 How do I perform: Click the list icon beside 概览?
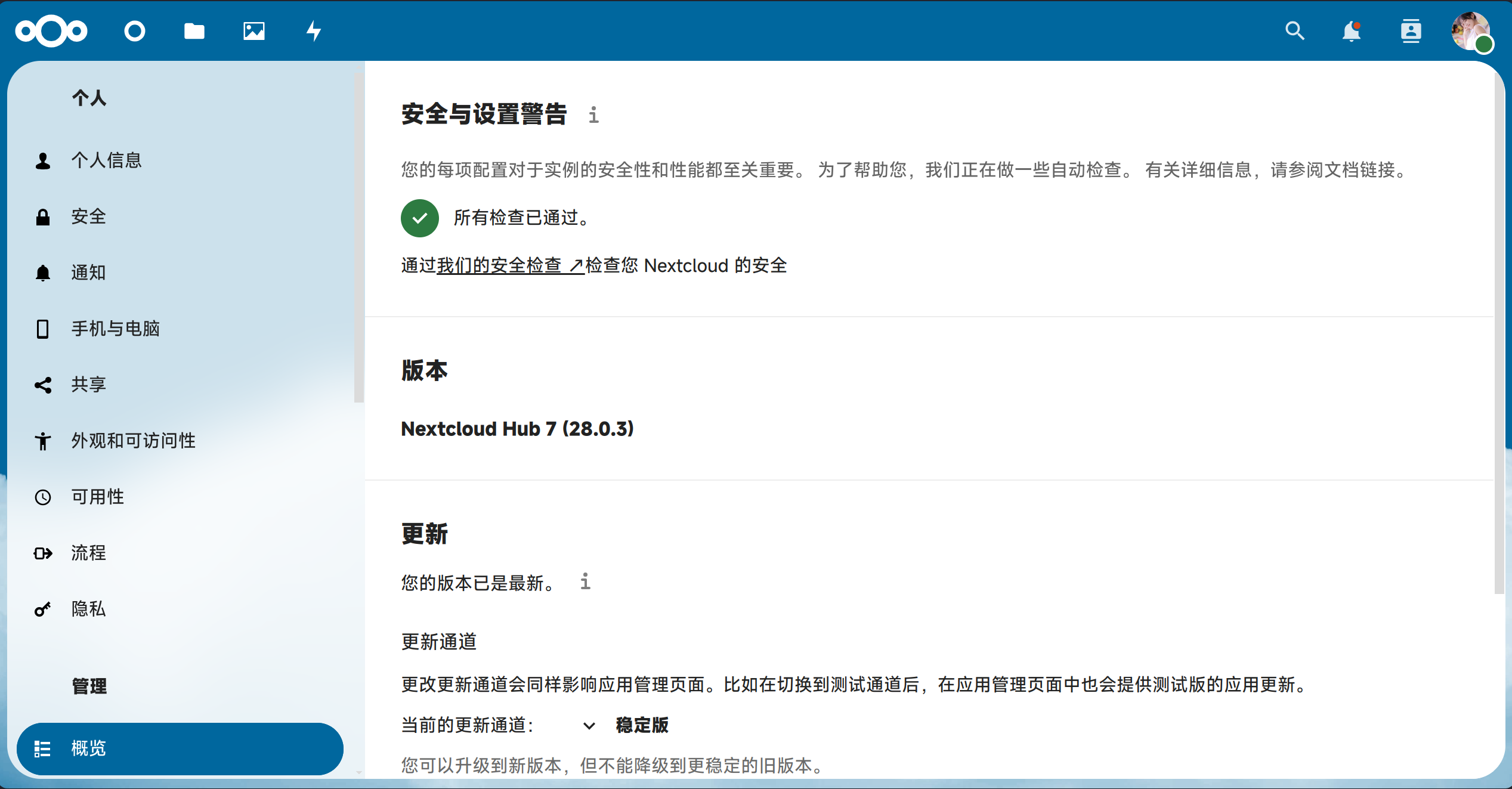(x=43, y=749)
